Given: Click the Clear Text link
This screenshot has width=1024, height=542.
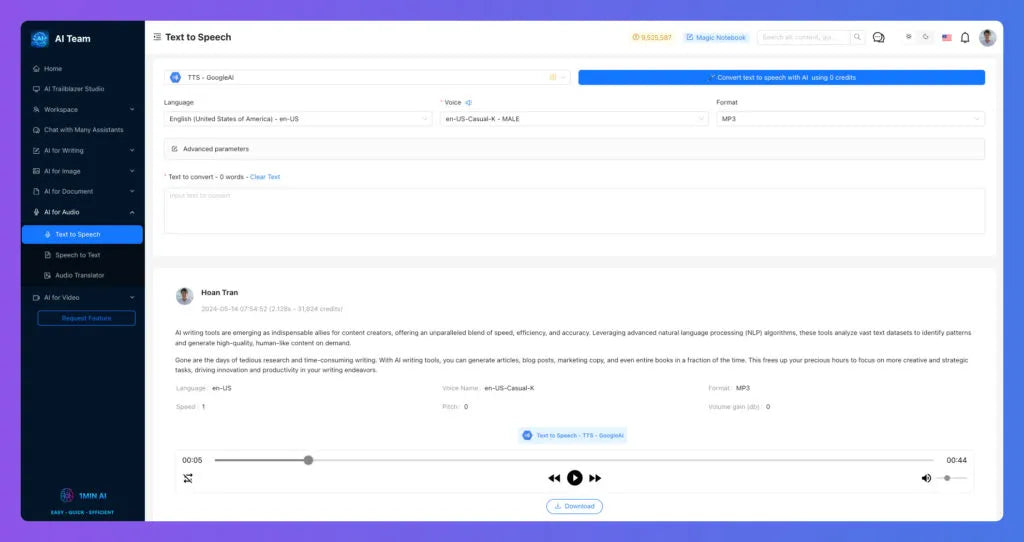Looking at the screenshot, I should 264,177.
